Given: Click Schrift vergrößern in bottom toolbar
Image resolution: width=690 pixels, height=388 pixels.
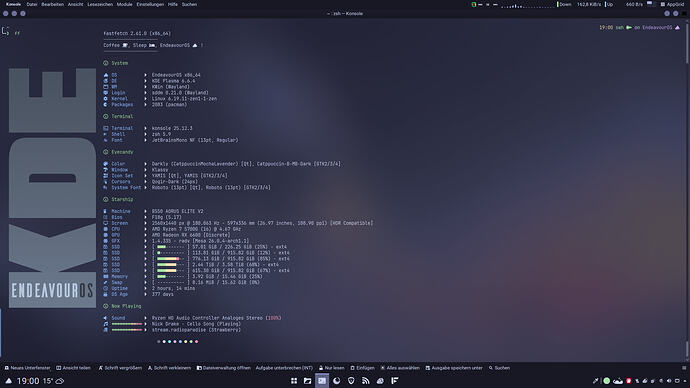Looking at the screenshot, I should [120, 368].
